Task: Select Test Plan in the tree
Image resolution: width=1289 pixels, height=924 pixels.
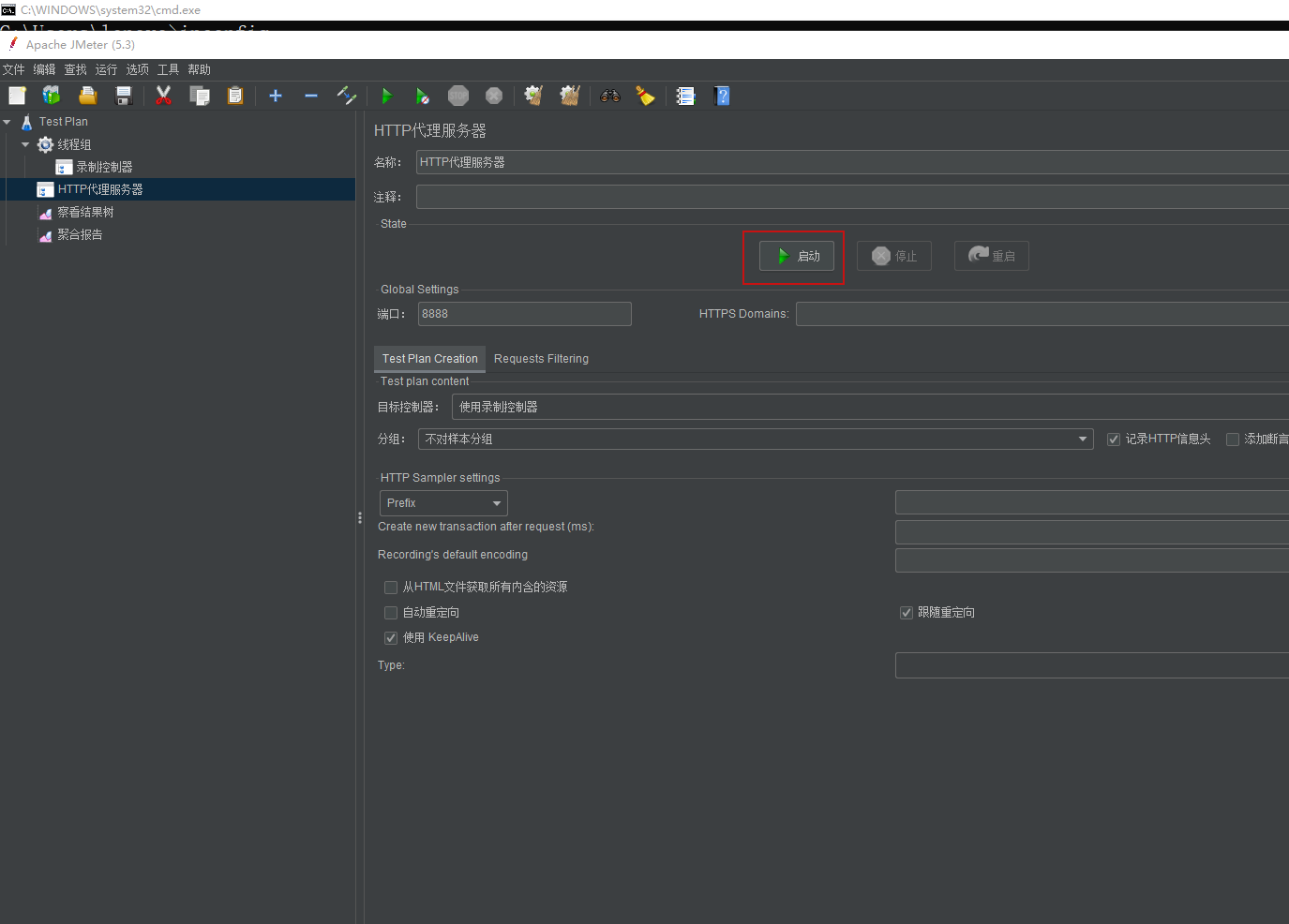Action: coord(64,122)
